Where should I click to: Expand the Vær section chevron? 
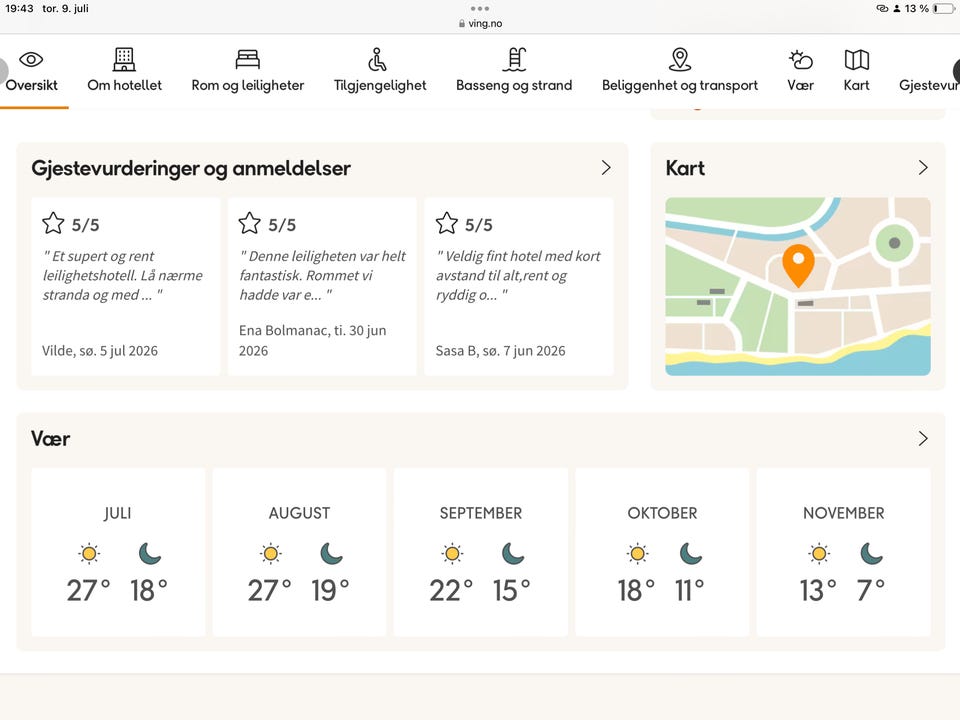(923, 438)
